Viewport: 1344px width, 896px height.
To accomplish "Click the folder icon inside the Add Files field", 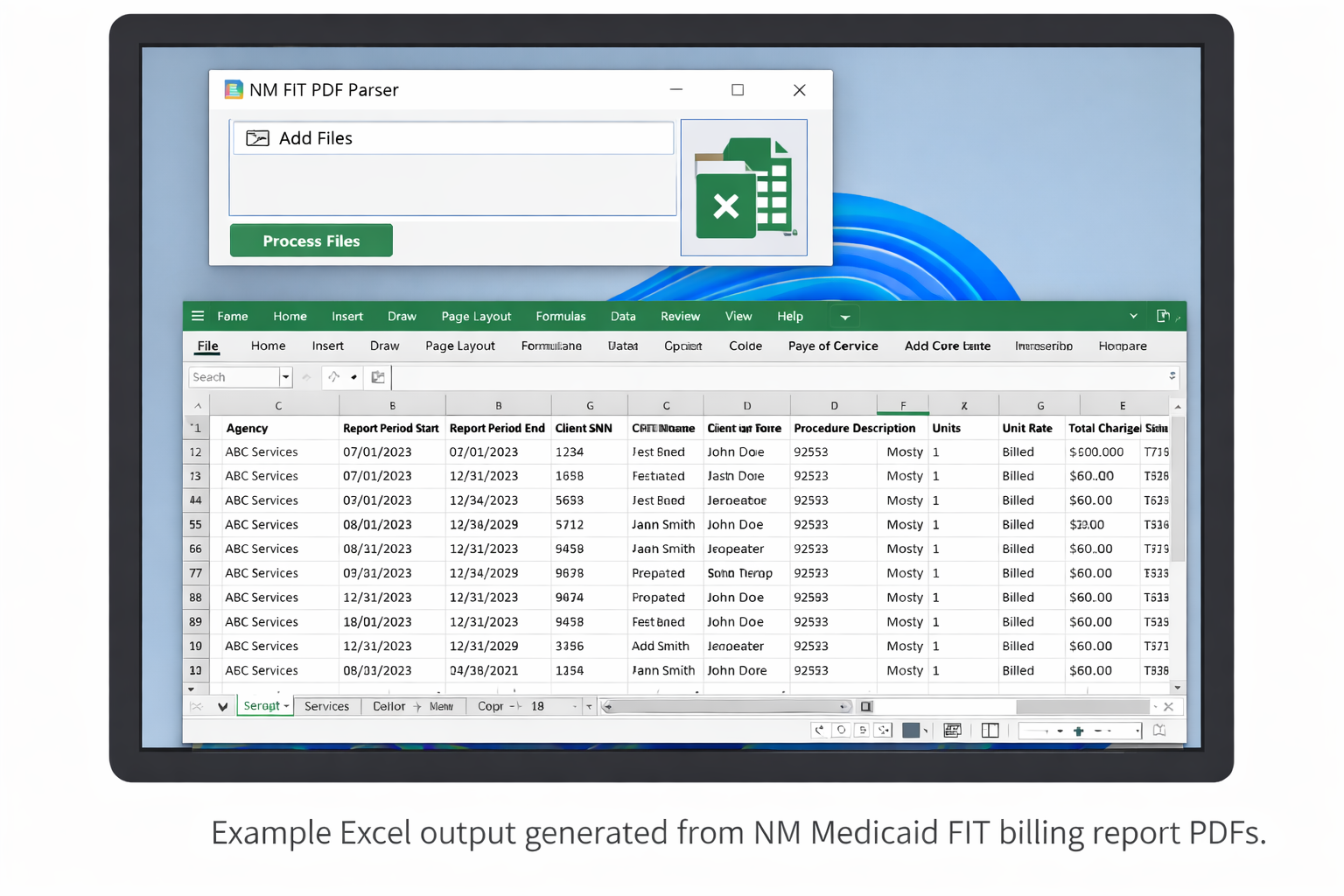I will coord(256,137).
